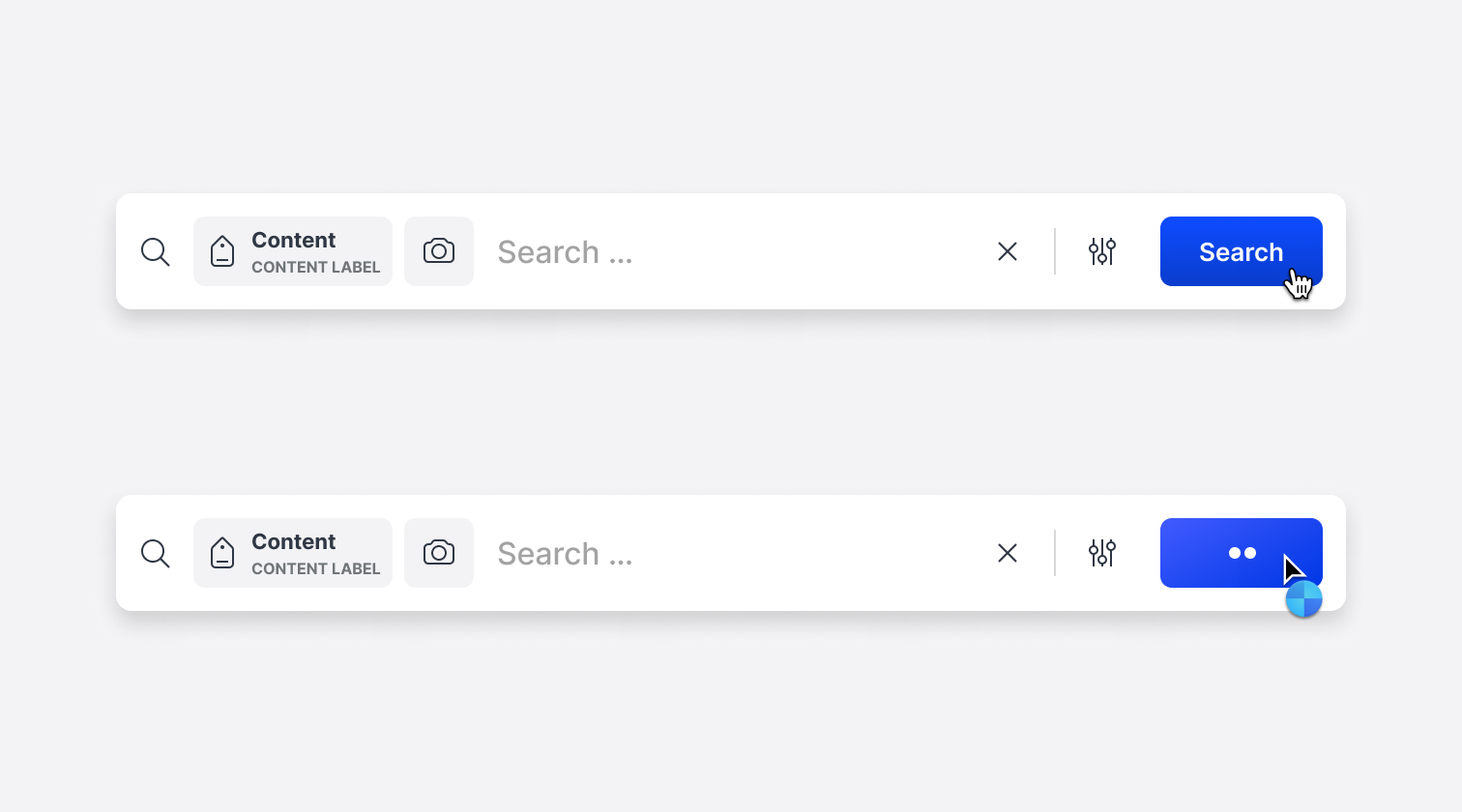The height and width of the screenshot is (812, 1462).
Task: Open the filter sliders icon
Action: point(1102,251)
